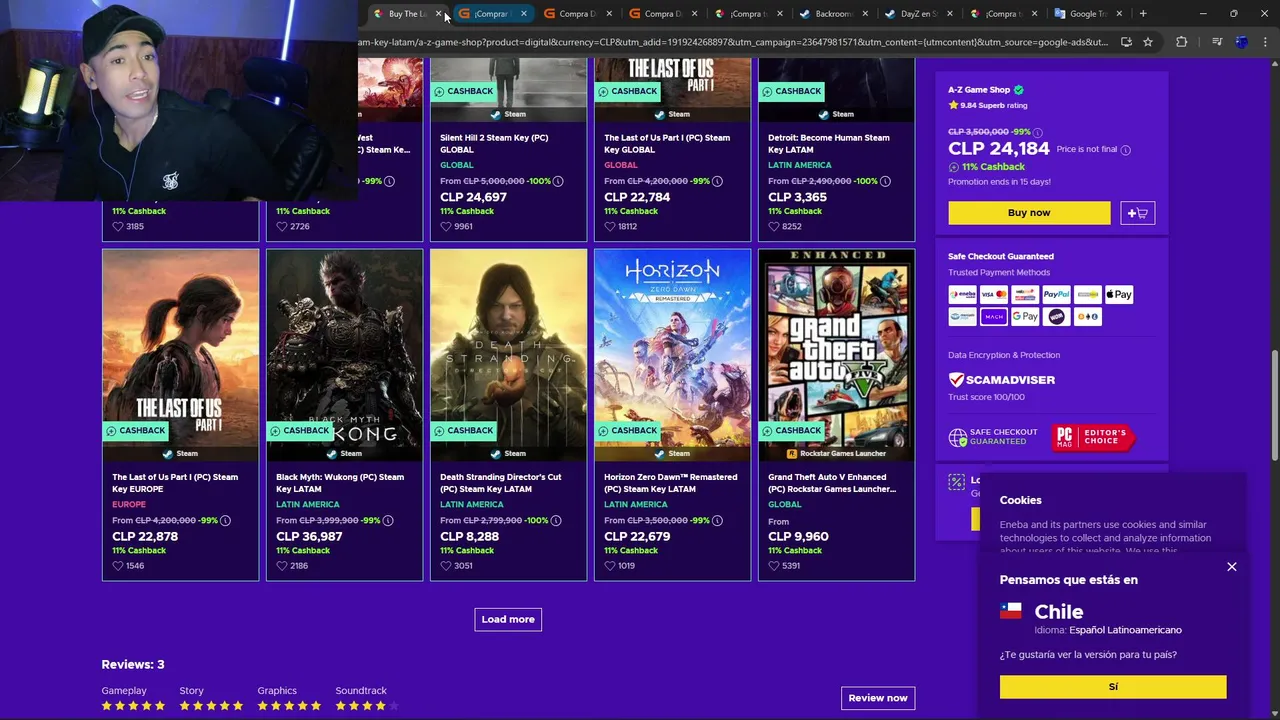Click 'CLP 36,987' price on Wukong card
The height and width of the screenshot is (720, 1280).
click(x=309, y=537)
